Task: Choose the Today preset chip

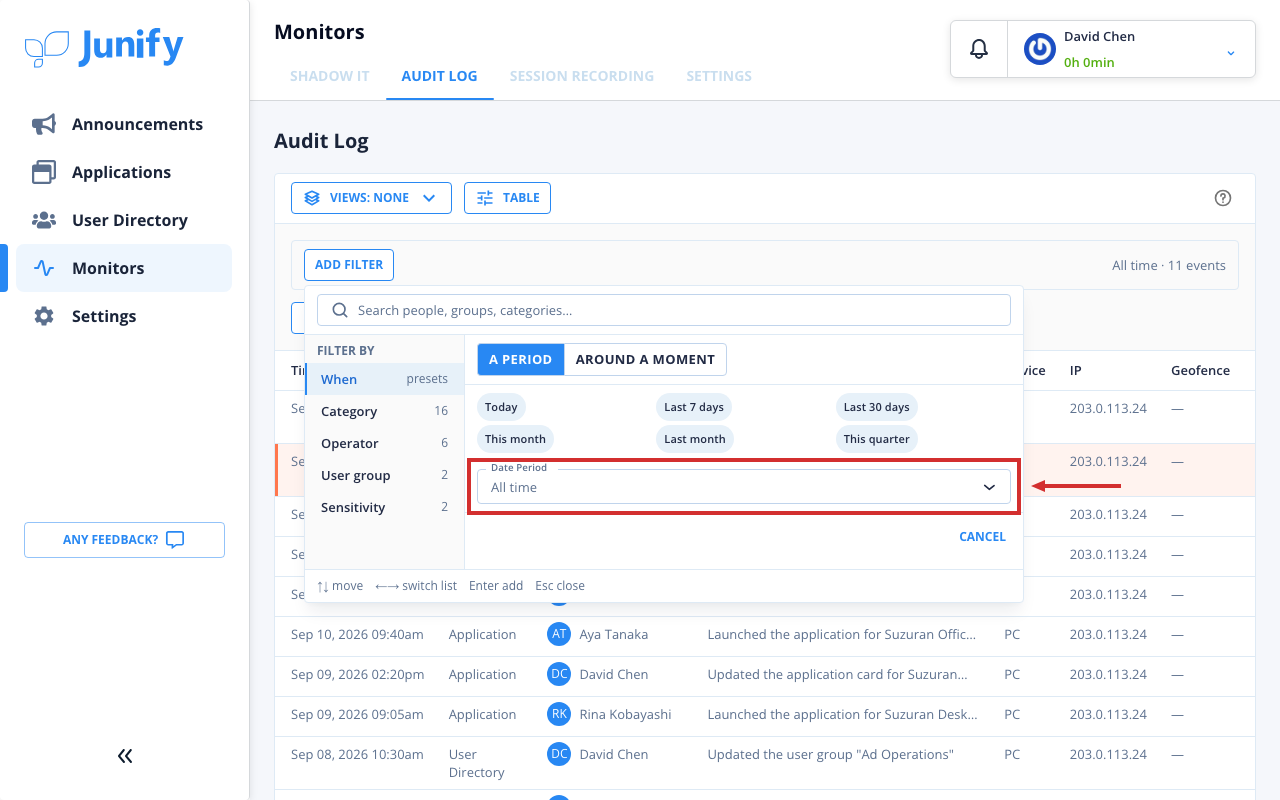Action: 501,407
